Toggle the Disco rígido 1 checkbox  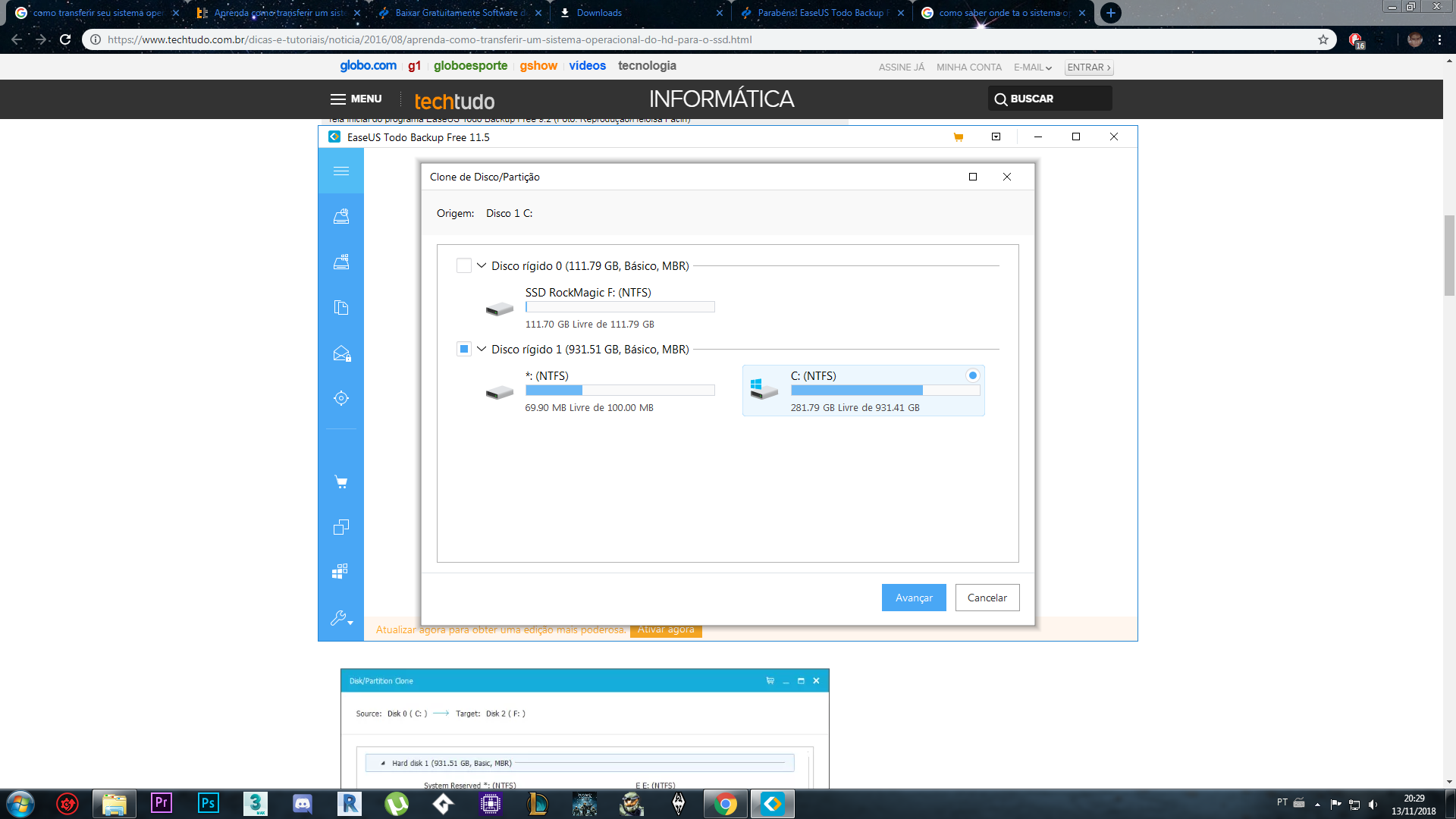click(464, 349)
